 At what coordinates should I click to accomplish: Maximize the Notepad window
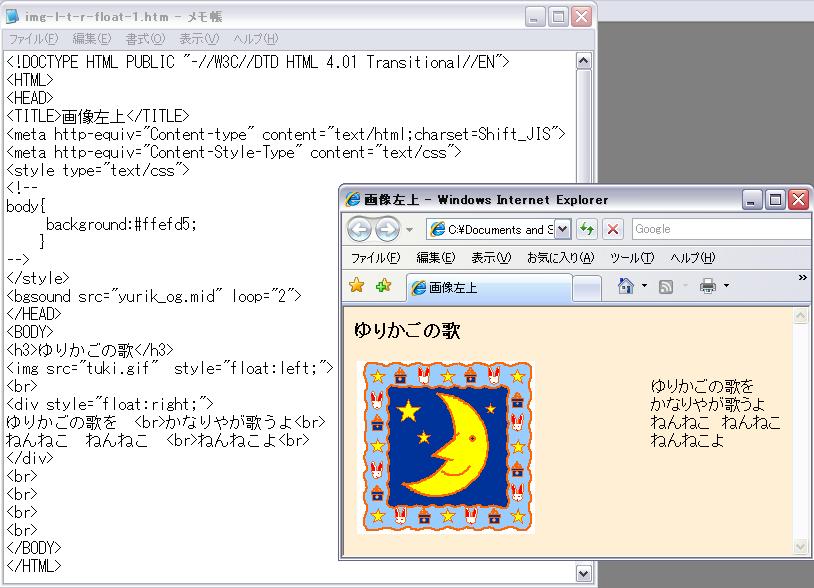tap(559, 17)
